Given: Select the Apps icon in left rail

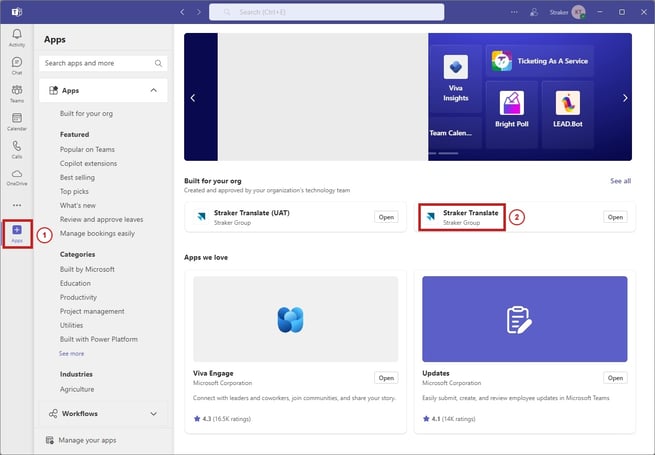Looking at the screenshot, I should pos(17,234).
